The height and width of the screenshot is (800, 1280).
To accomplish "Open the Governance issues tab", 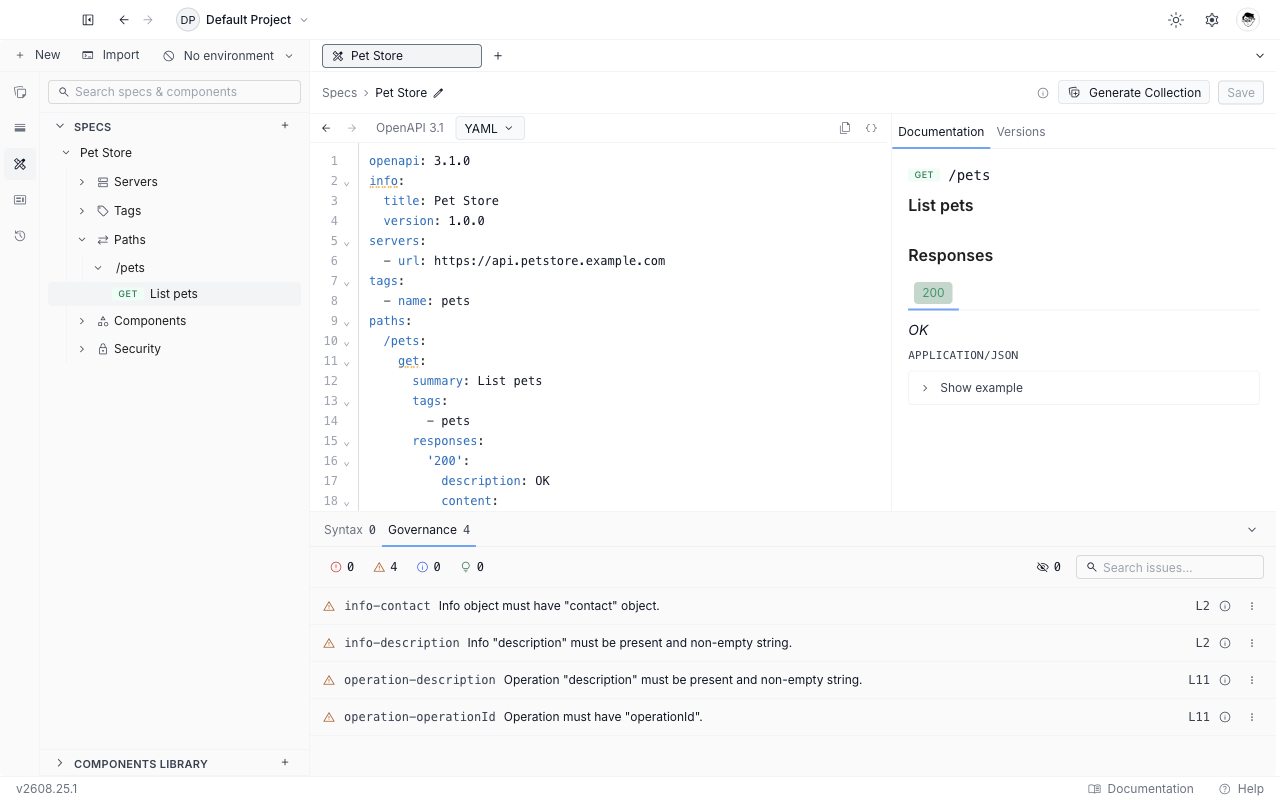I will [x=429, y=530].
